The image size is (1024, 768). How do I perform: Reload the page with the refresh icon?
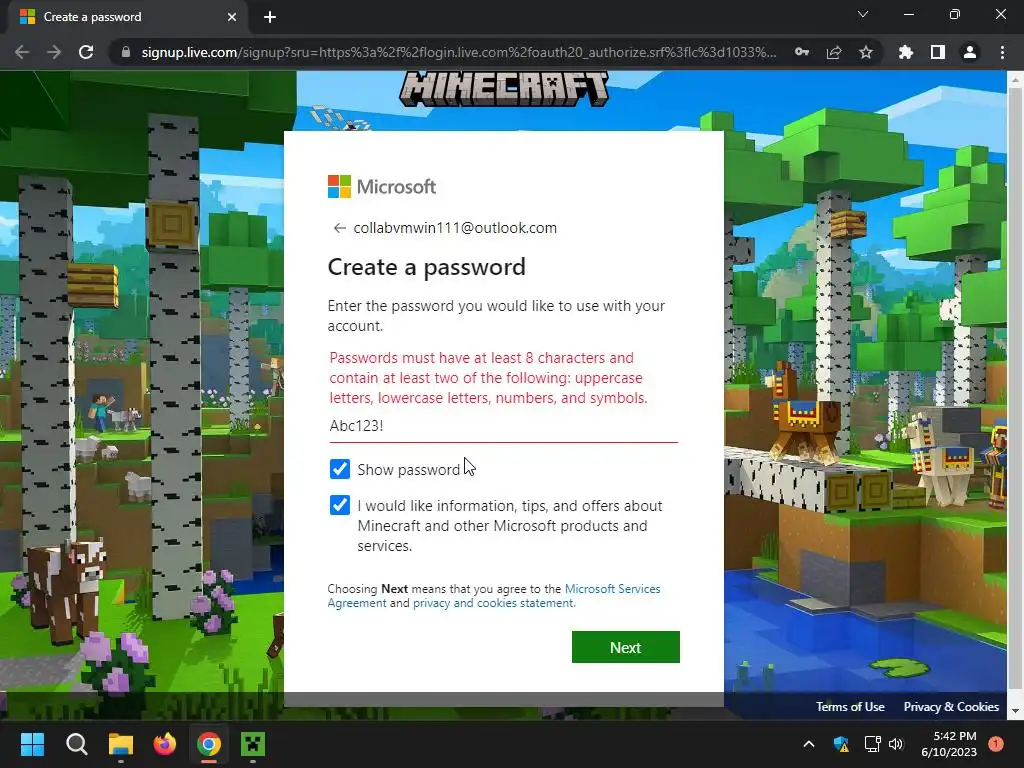click(86, 52)
